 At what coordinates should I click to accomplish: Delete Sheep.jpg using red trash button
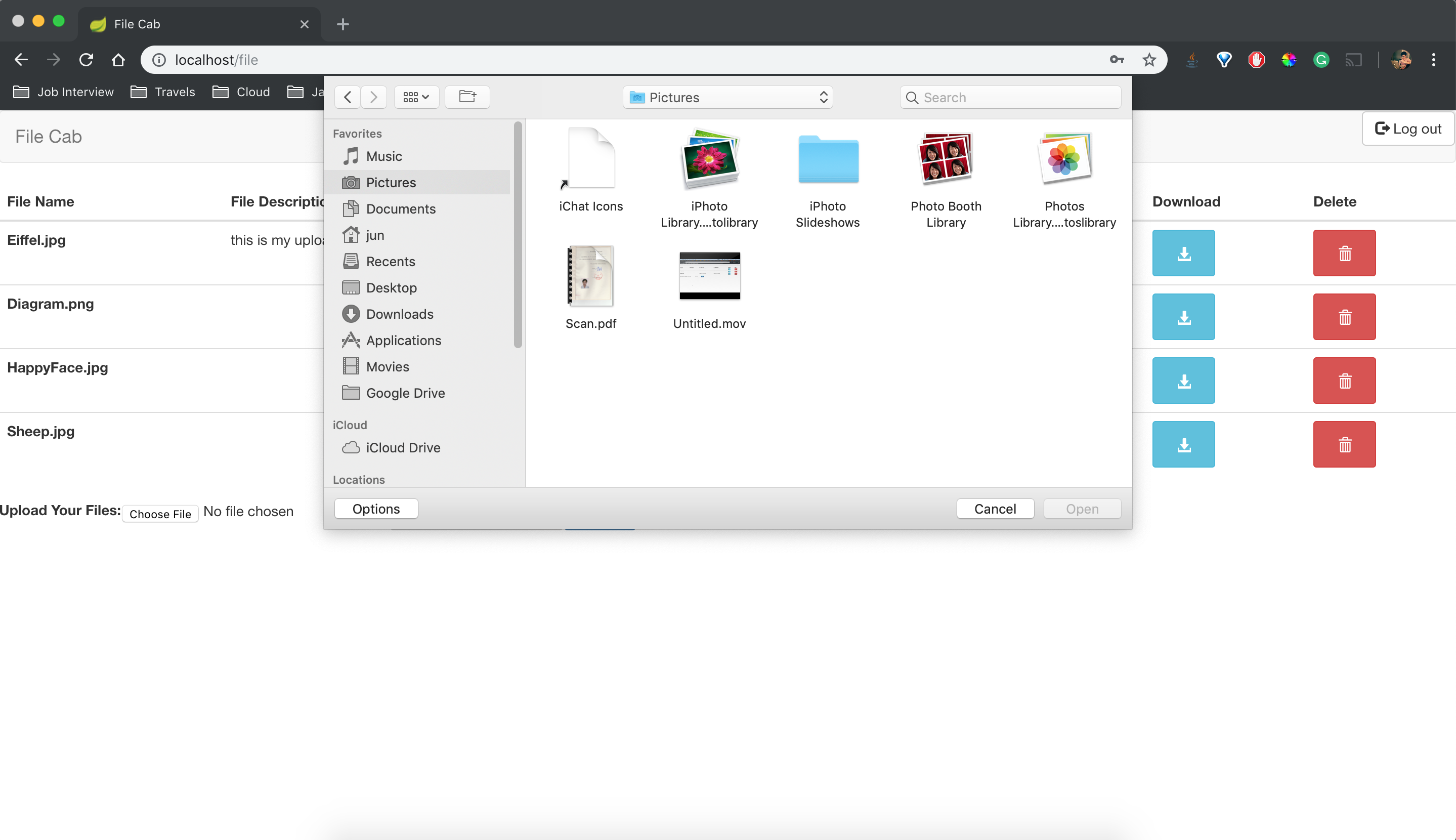click(1344, 444)
